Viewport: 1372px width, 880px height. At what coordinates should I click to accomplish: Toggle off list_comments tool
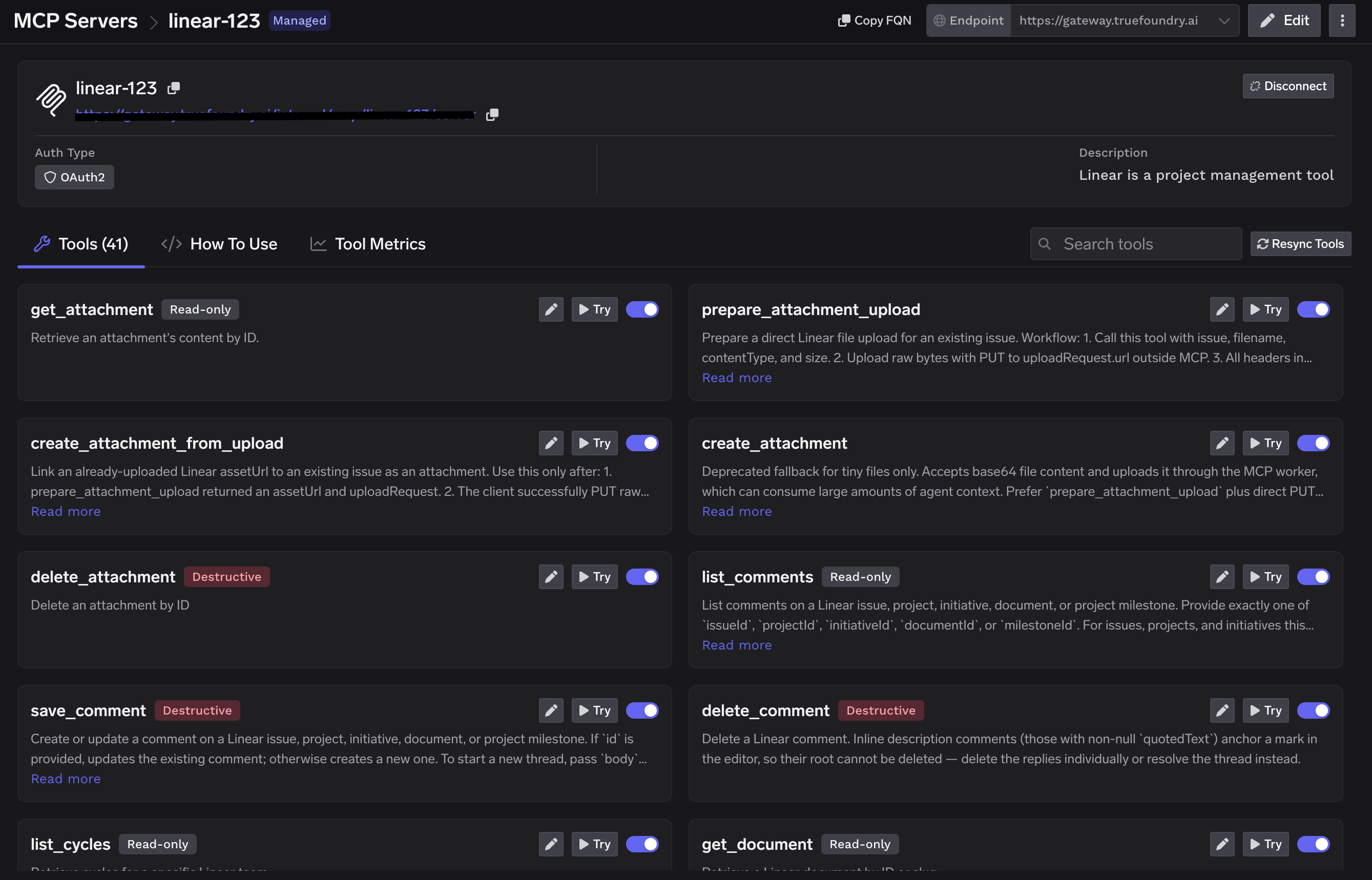(1313, 577)
